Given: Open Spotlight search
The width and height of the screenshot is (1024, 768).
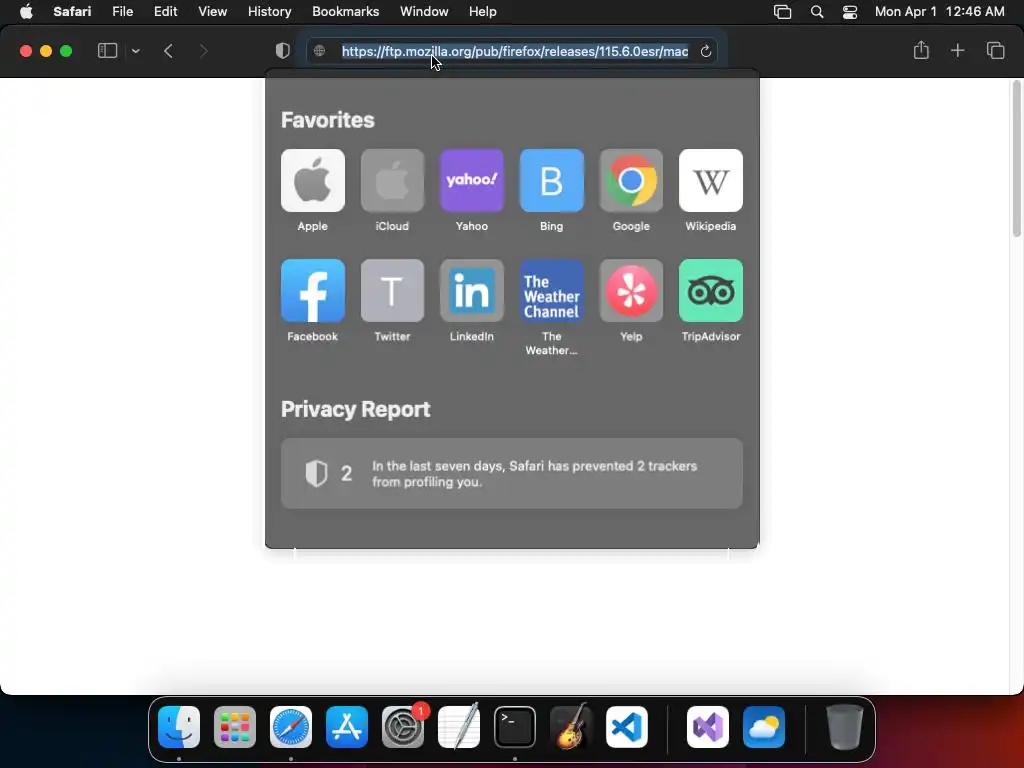Looking at the screenshot, I should coord(816,12).
